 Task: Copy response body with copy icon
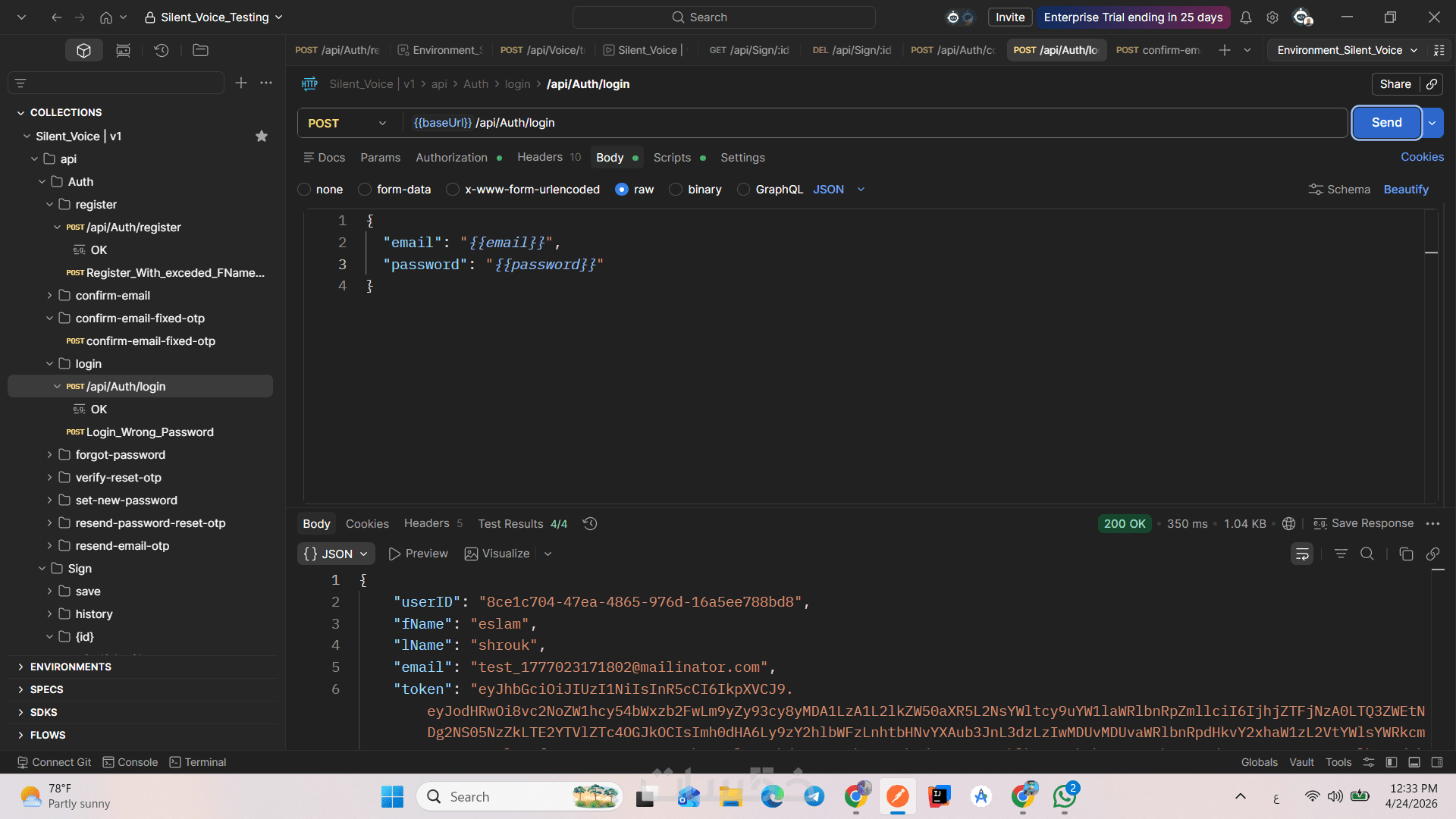point(1405,554)
